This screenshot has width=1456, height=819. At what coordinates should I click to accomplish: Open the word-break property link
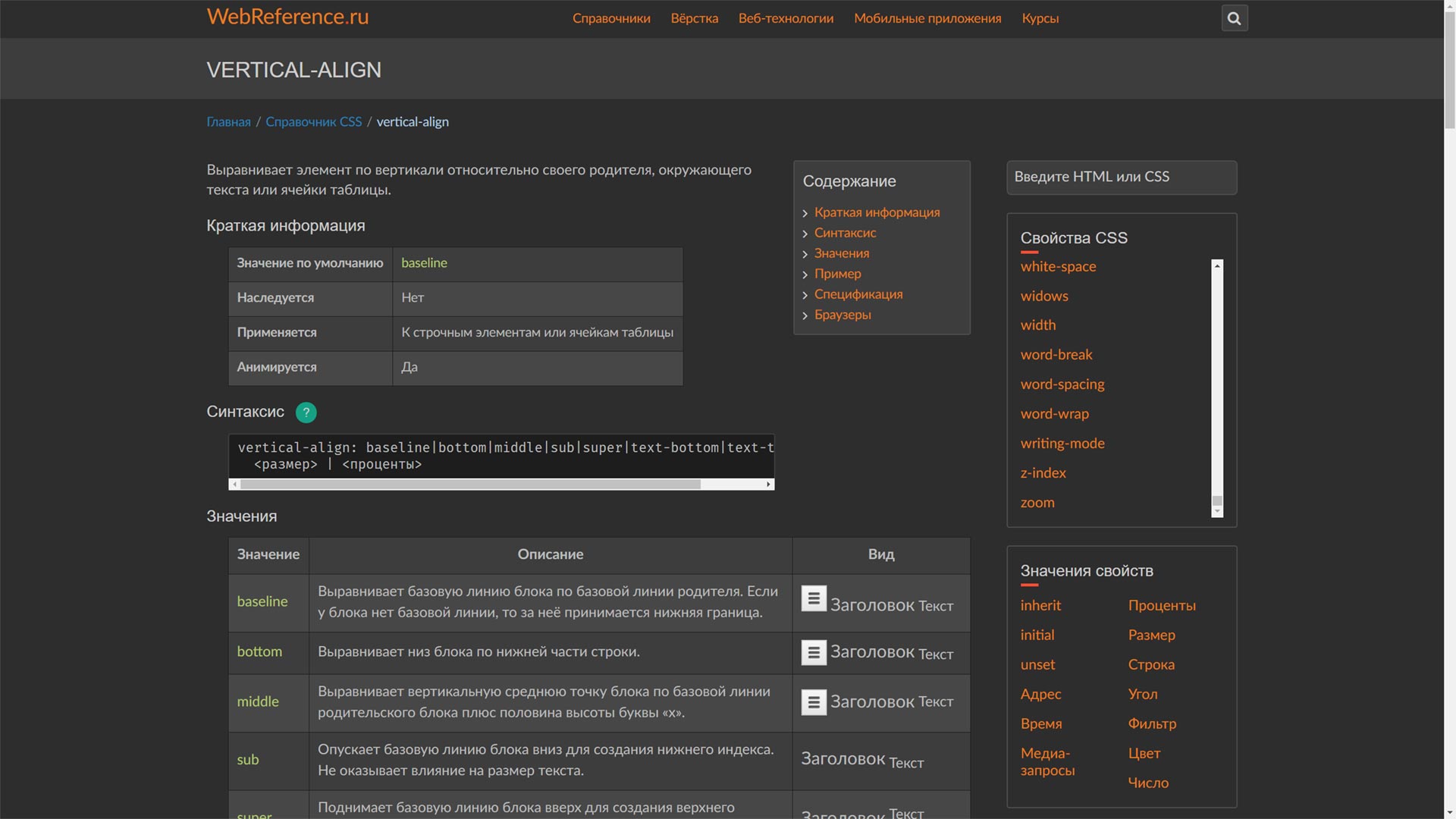pyautogui.click(x=1056, y=355)
